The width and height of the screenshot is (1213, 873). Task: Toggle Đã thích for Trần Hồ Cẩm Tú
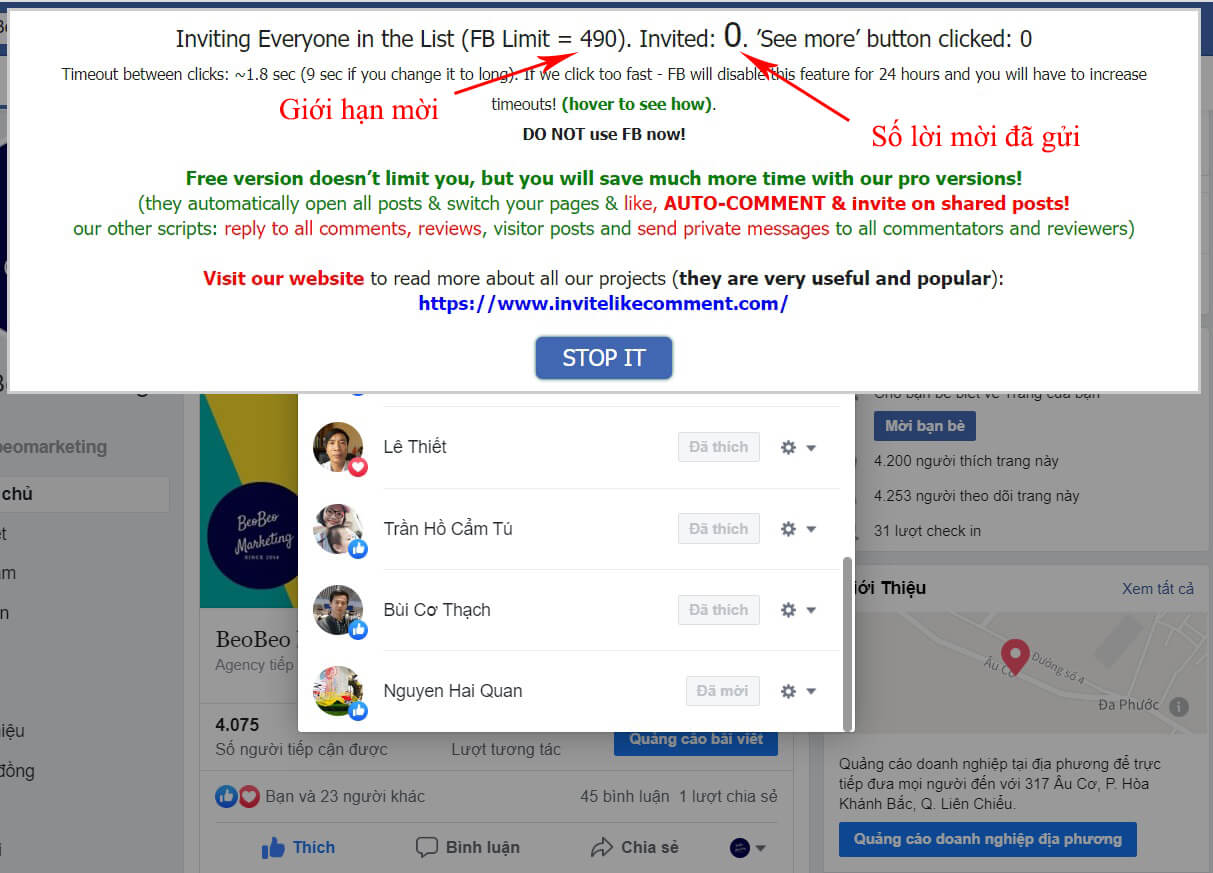718,529
